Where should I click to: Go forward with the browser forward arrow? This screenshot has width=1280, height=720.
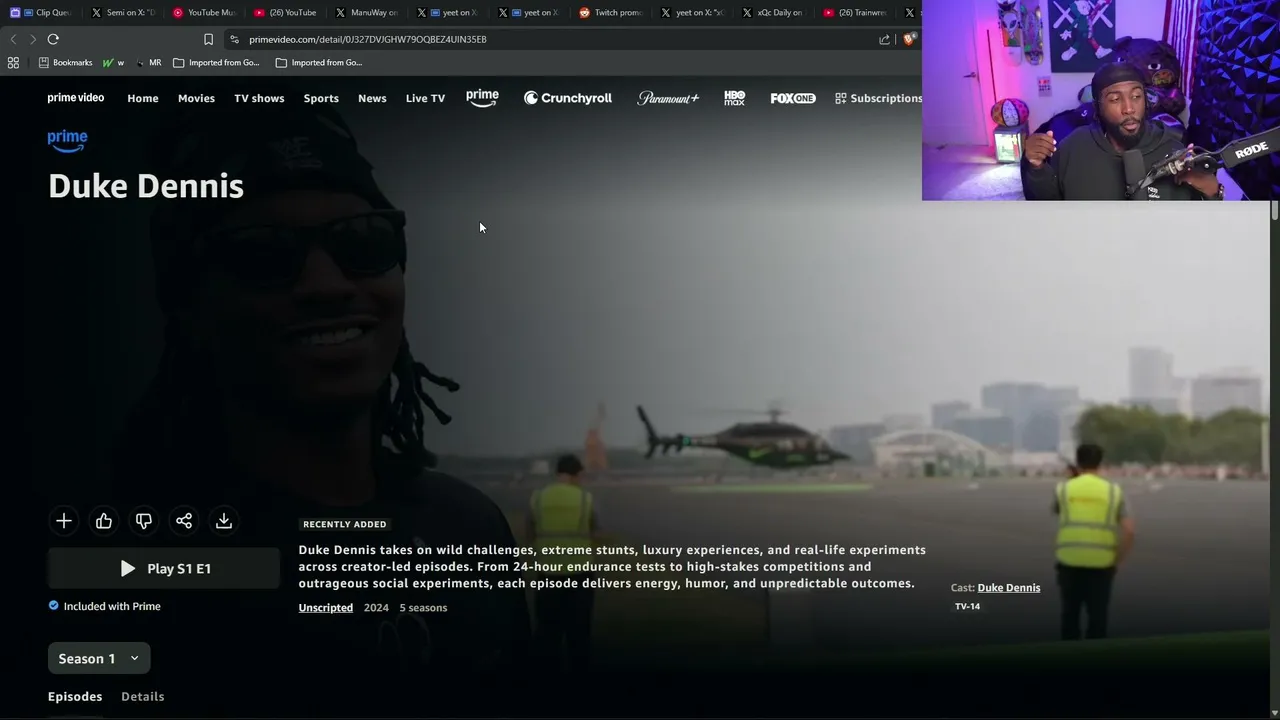(x=32, y=39)
